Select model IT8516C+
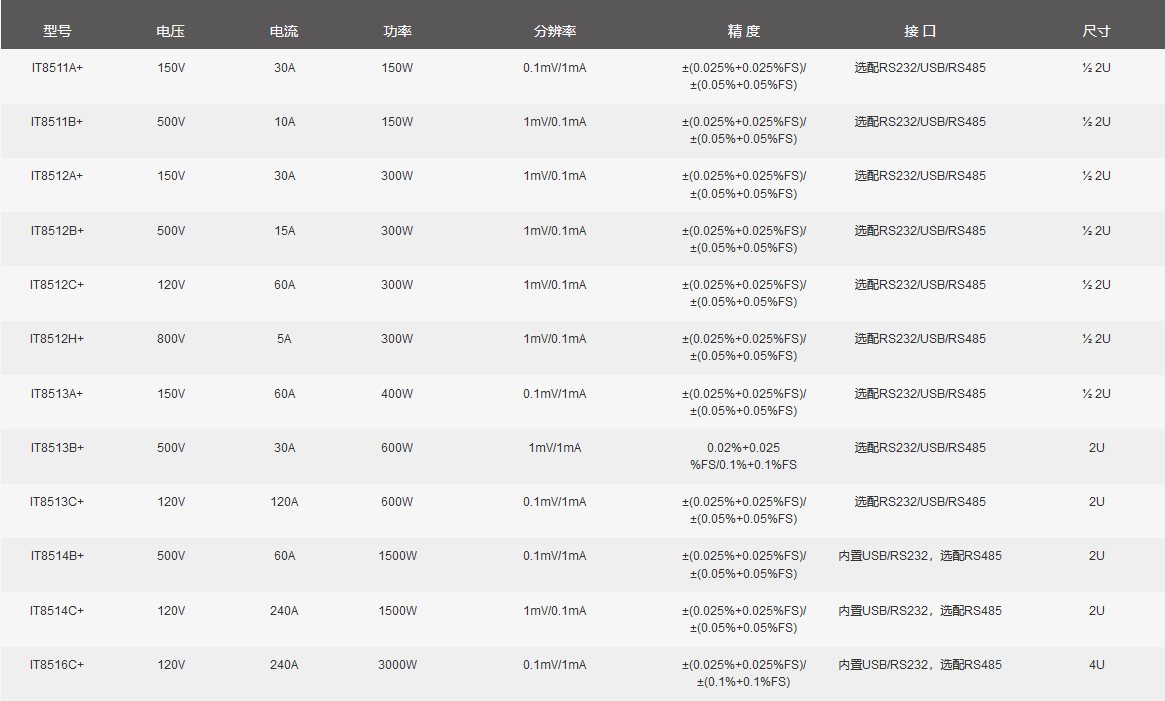The width and height of the screenshot is (1165, 701). [57, 665]
